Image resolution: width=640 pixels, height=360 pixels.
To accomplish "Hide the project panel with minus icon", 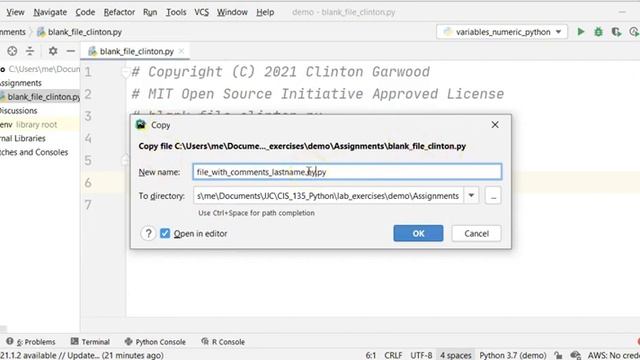I will [x=71, y=51].
